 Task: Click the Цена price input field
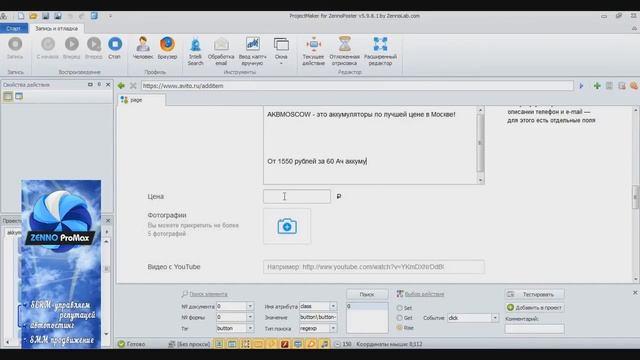pos(297,196)
